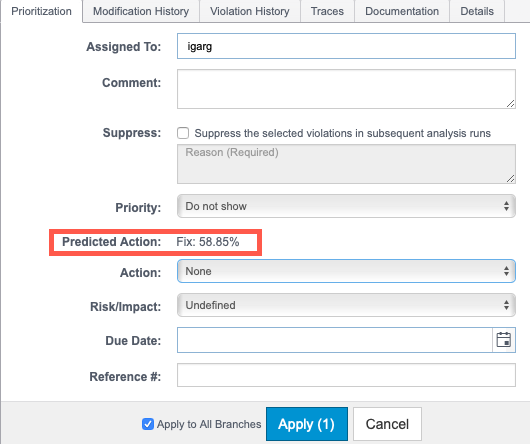Click into the Reference # input field
Image resolution: width=530 pixels, height=444 pixels.
point(346,375)
